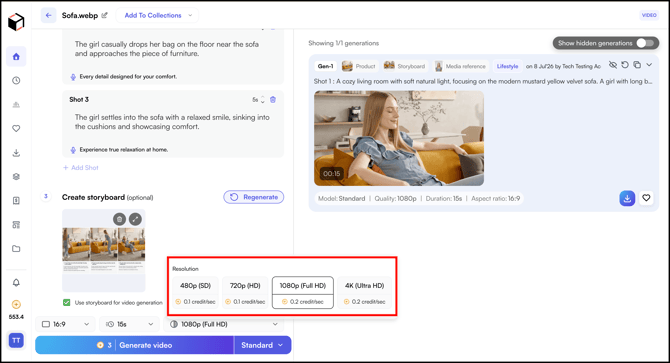Click the 'Shot 1 : A cozy living room' prompt
Screen dimensions: 670x363
coord(483,81)
